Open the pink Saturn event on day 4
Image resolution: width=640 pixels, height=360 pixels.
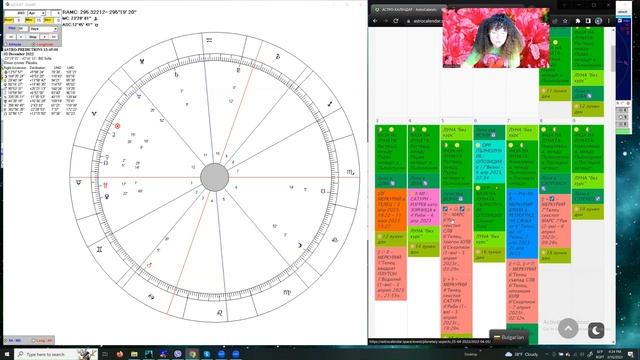point(424,207)
